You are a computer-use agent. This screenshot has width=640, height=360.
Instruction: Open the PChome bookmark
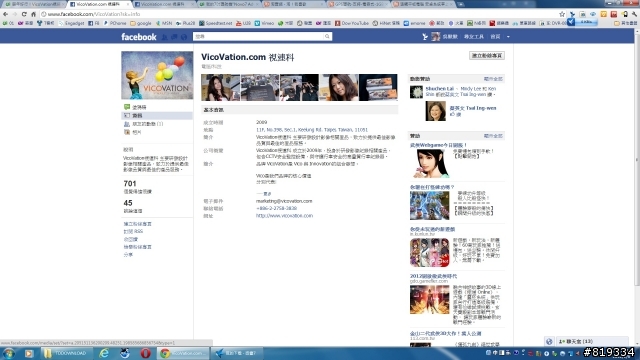pyautogui.click(x=115, y=23)
